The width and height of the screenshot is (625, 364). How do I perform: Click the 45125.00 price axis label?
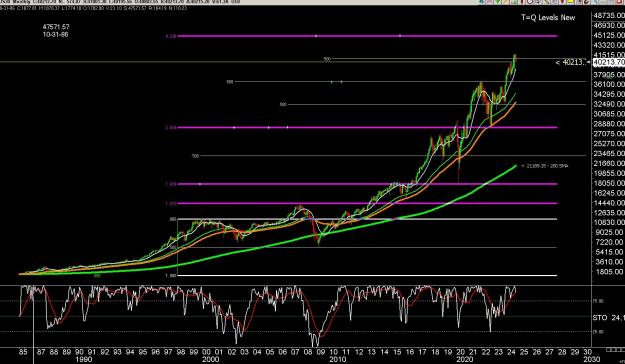pos(609,35)
